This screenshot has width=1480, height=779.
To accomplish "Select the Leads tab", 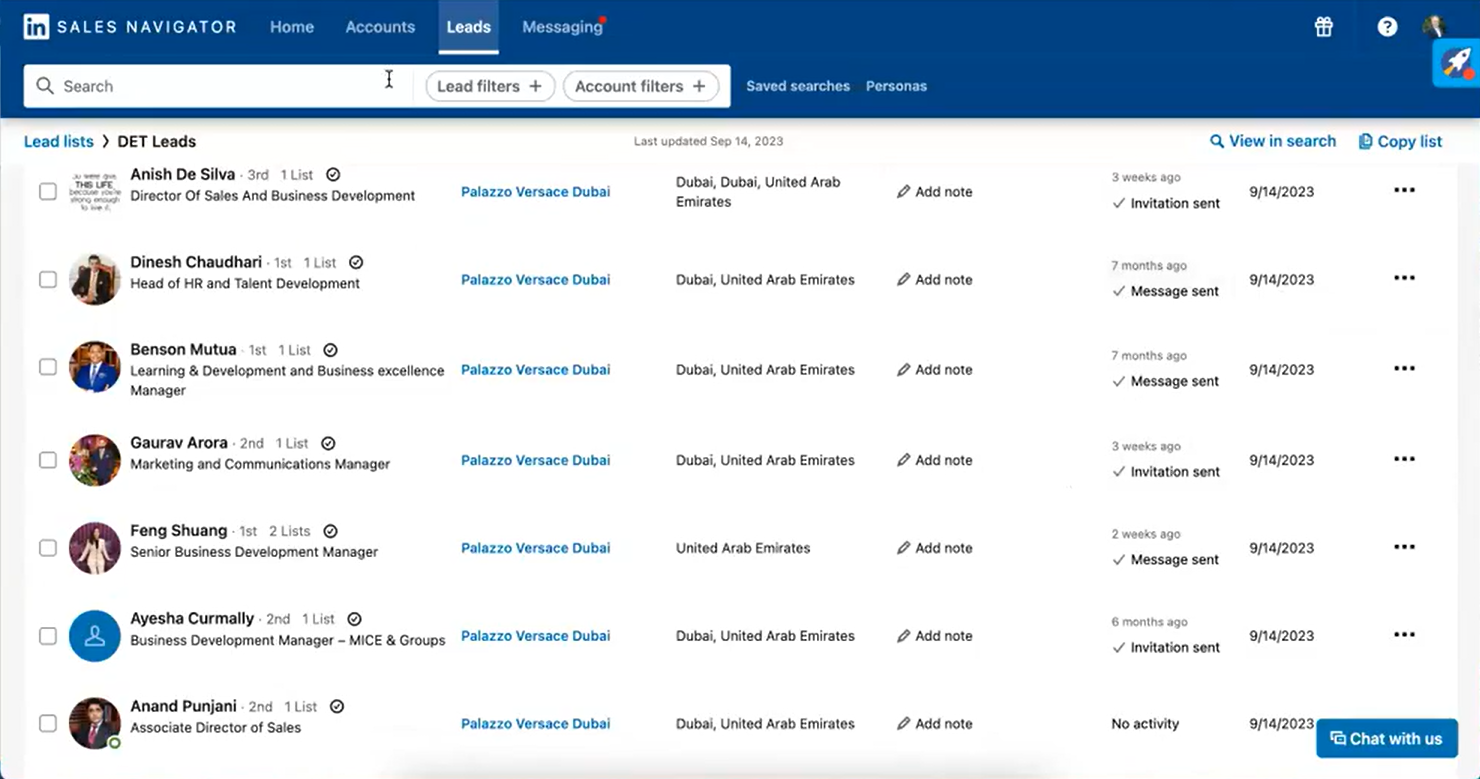I will point(468,27).
